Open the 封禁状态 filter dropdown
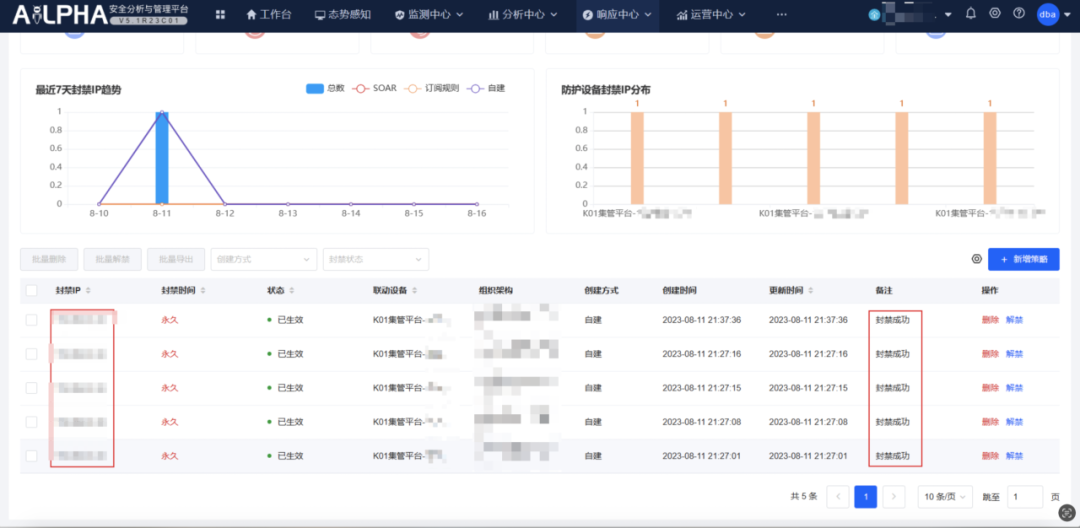This screenshot has width=1080, height=528. click(x=375, y=259)
